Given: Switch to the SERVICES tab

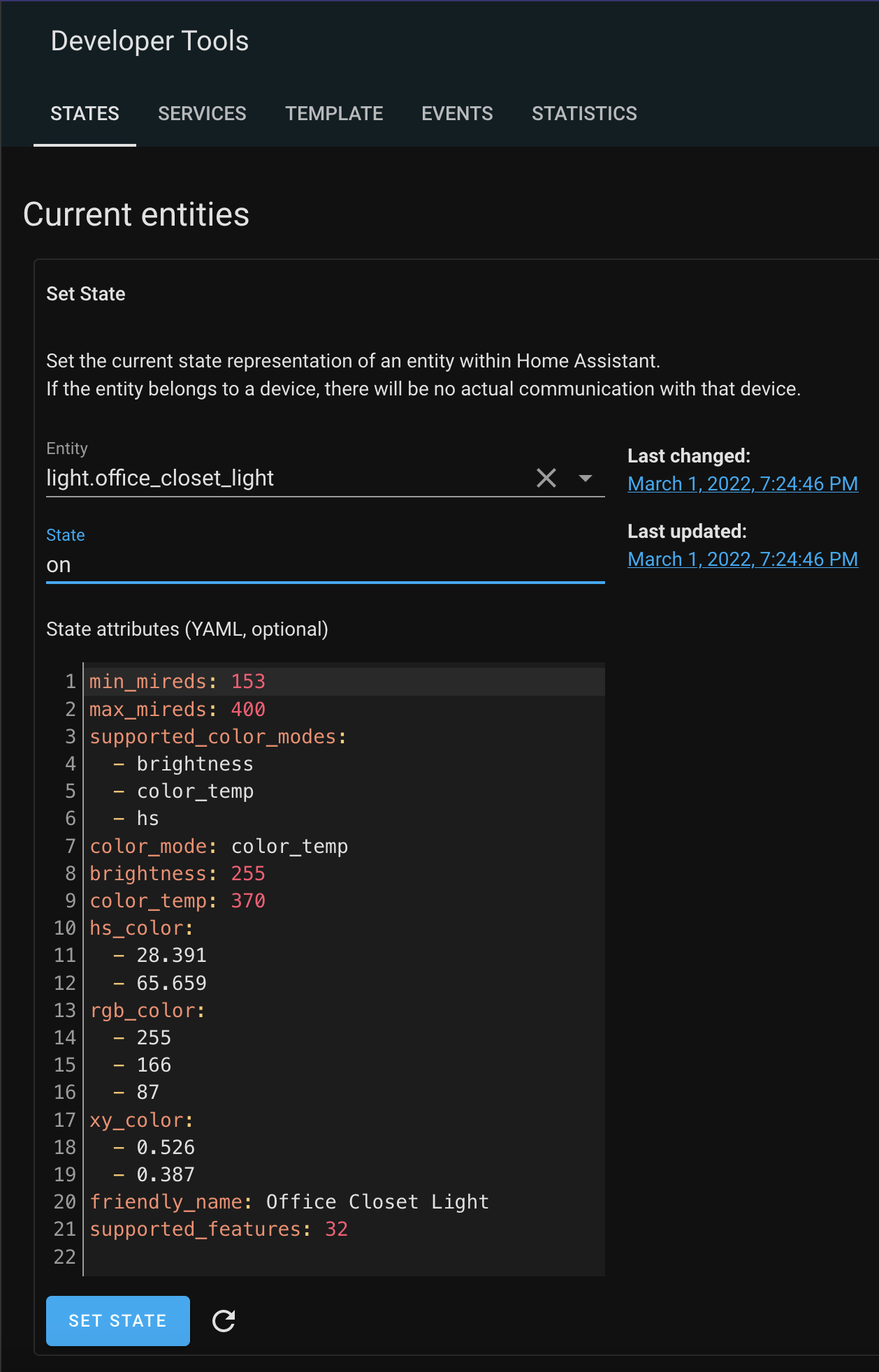Looking at the screenshot, I should pos(202,114).
